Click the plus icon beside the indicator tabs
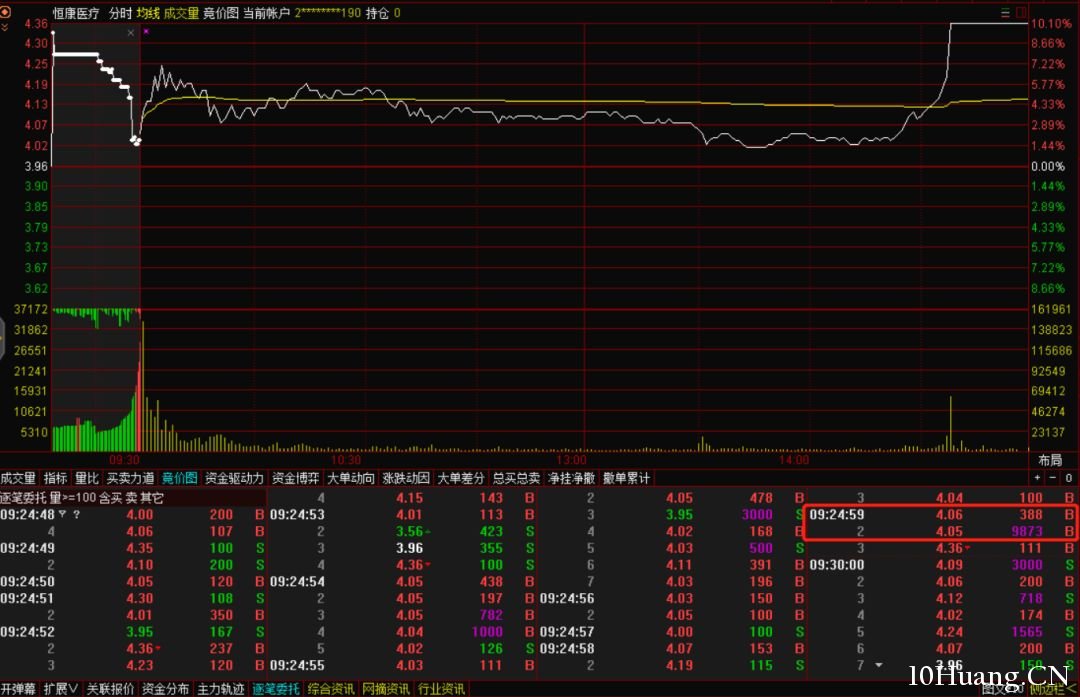The width and height of the screenshot is (1080, 697). [x=1037, y=478]
